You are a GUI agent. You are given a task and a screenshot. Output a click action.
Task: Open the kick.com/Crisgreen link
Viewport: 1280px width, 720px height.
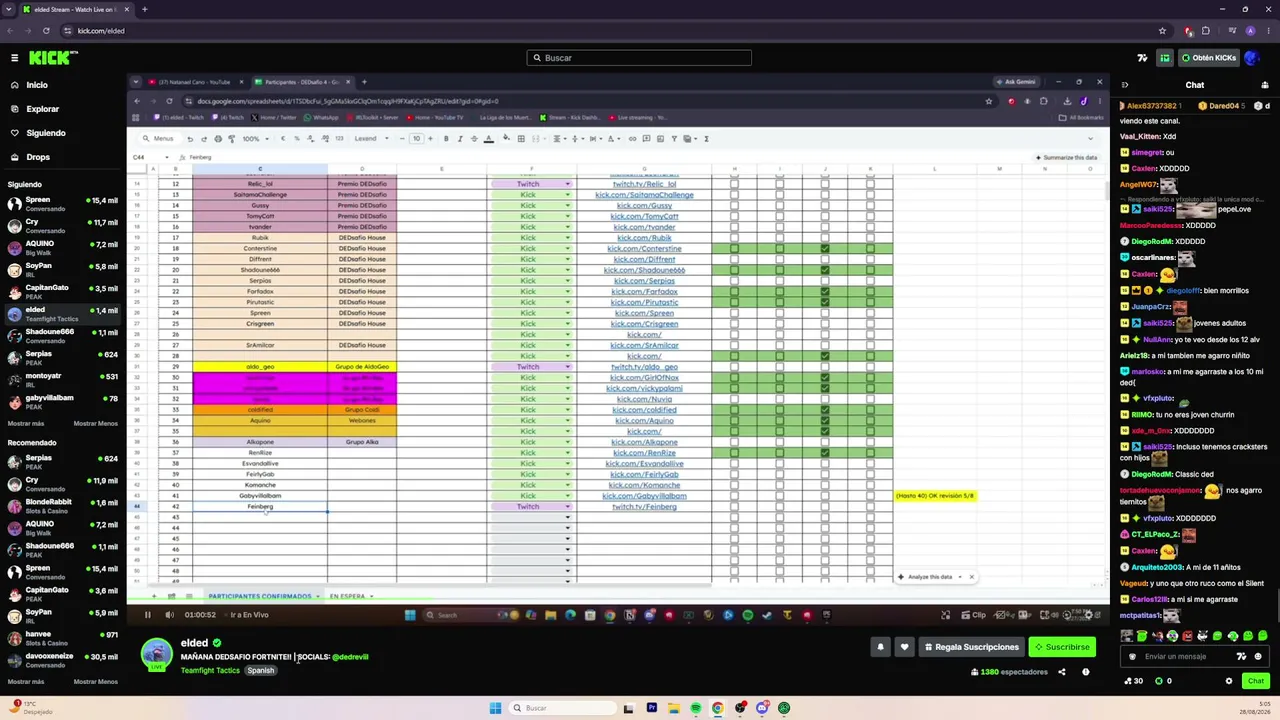pyautogui.click(x=644, y=324)
